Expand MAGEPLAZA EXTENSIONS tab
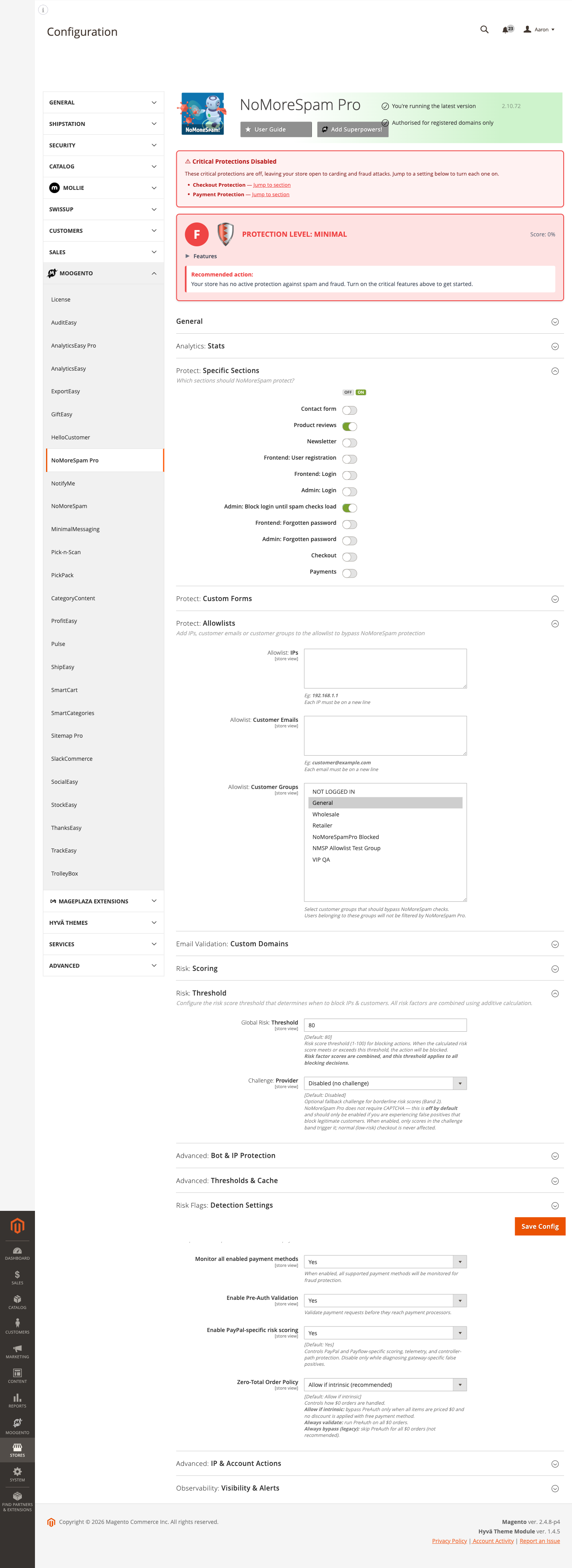 point(103,901)
